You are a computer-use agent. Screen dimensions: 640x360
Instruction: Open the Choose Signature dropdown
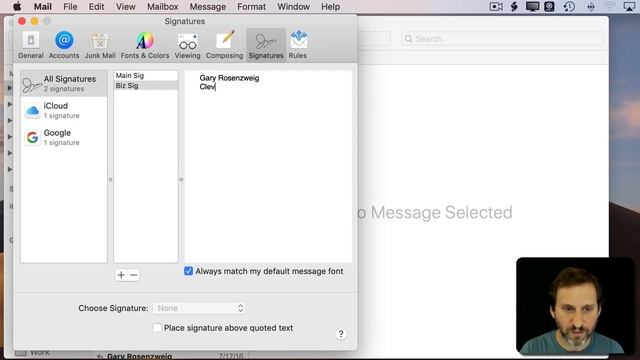(x=199, y=308)
